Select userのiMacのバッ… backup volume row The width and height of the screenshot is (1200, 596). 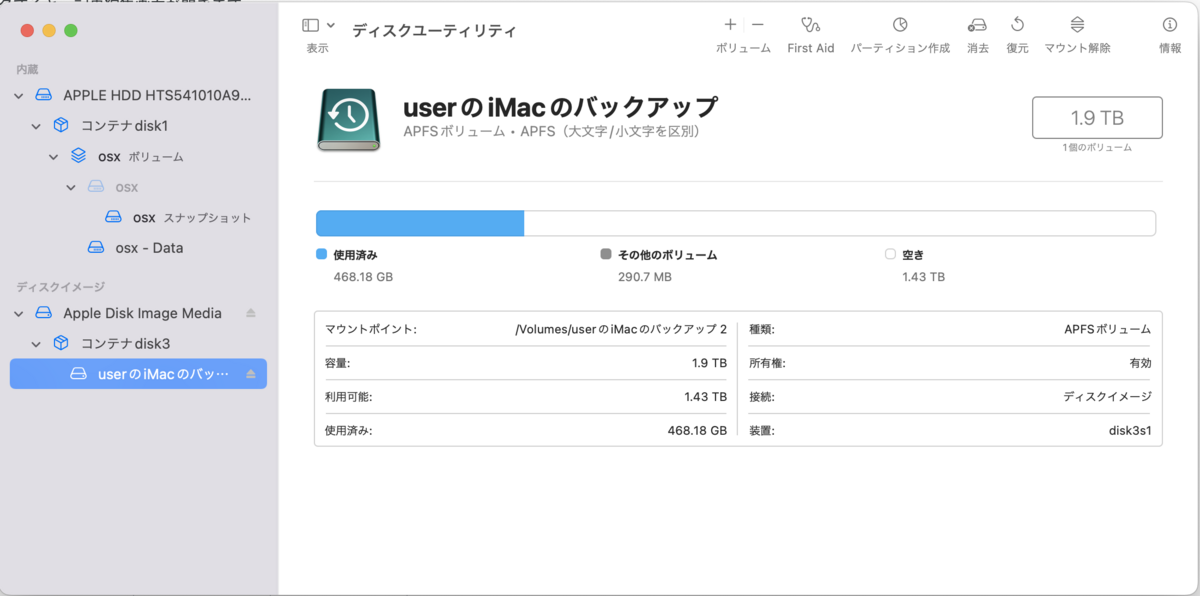138,374
